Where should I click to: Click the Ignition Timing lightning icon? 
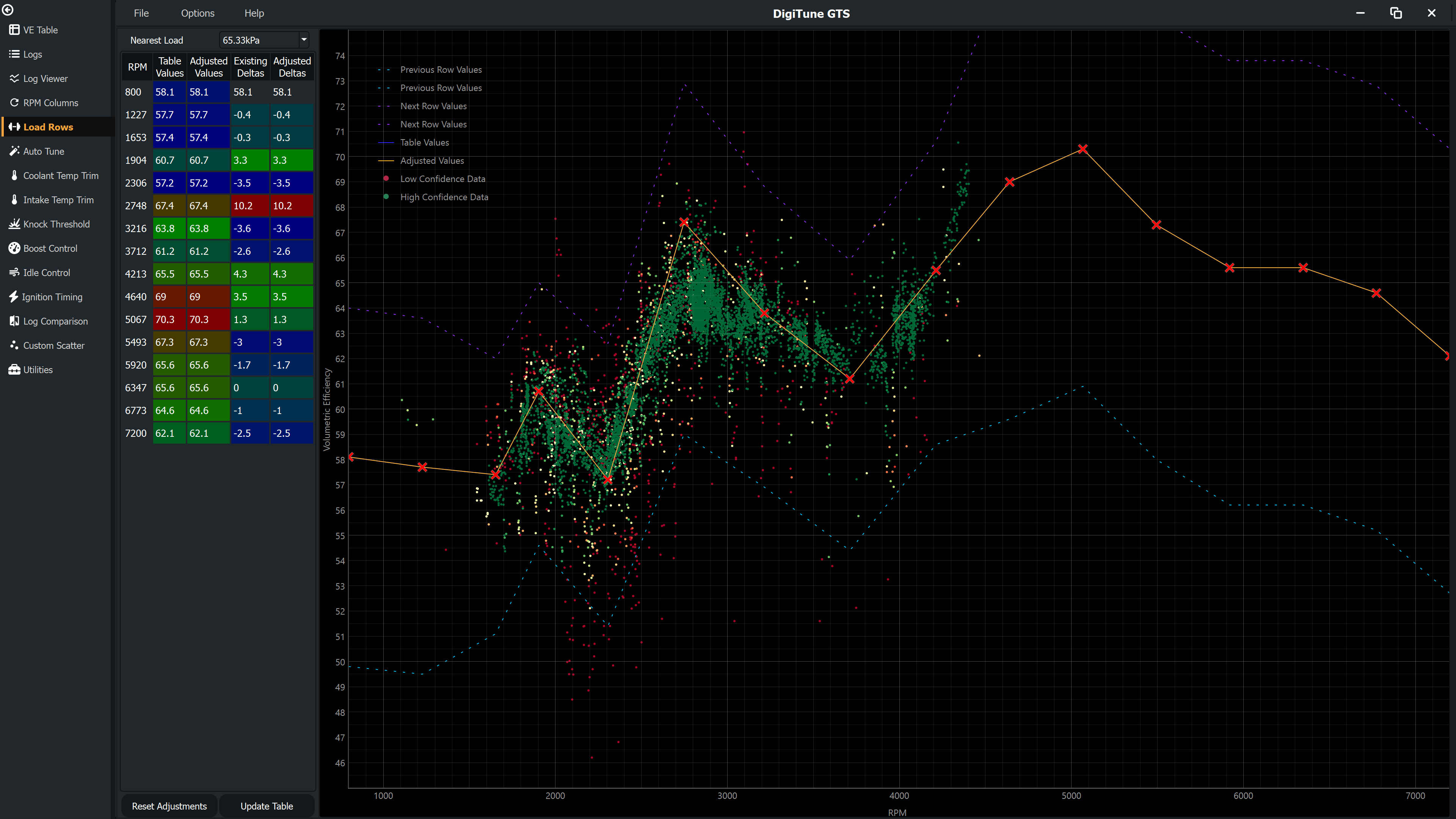14,297
